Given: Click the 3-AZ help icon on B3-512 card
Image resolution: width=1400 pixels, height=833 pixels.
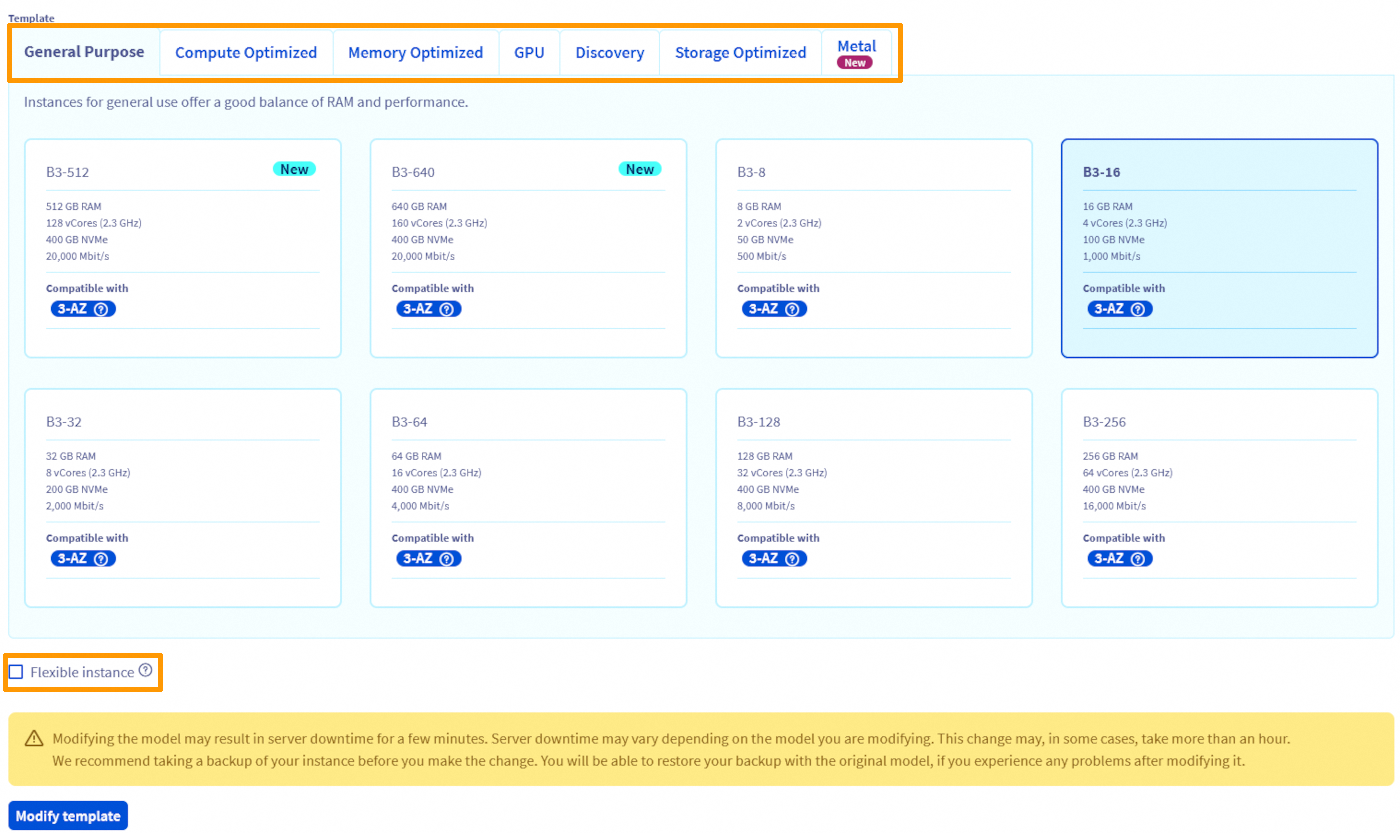Looking at the screenshot, I should [101, 309].
